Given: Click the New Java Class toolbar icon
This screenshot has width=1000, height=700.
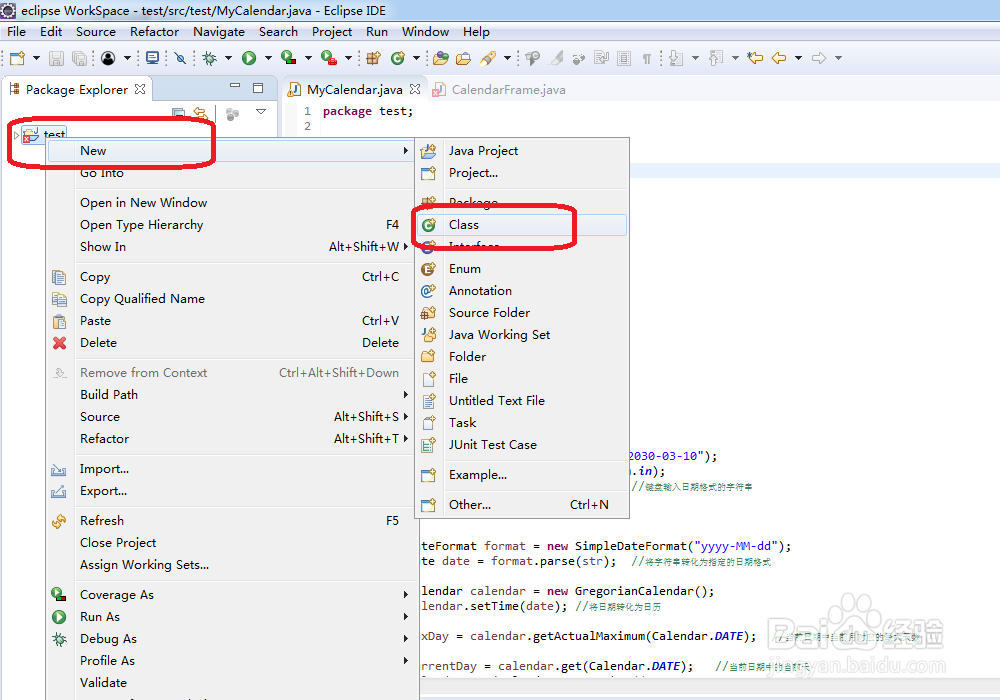Looking at the screenshot, I should click(398, 58).
